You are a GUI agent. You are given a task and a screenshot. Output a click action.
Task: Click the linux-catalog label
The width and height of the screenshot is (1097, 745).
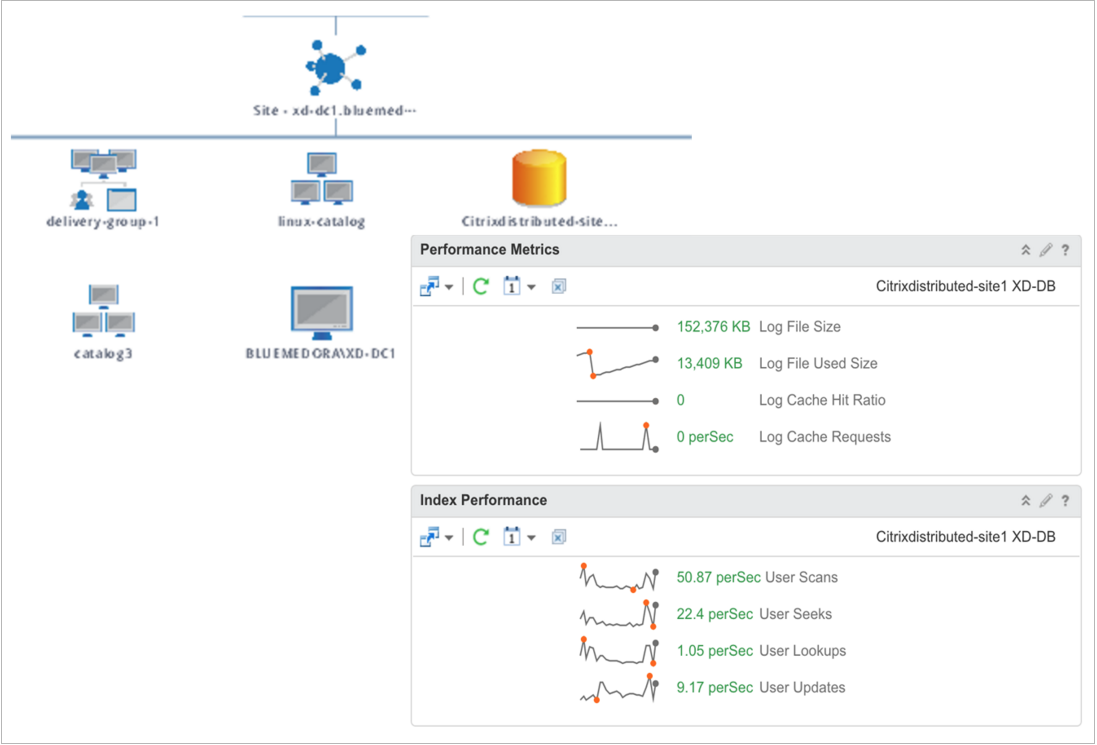click(322, 222)
